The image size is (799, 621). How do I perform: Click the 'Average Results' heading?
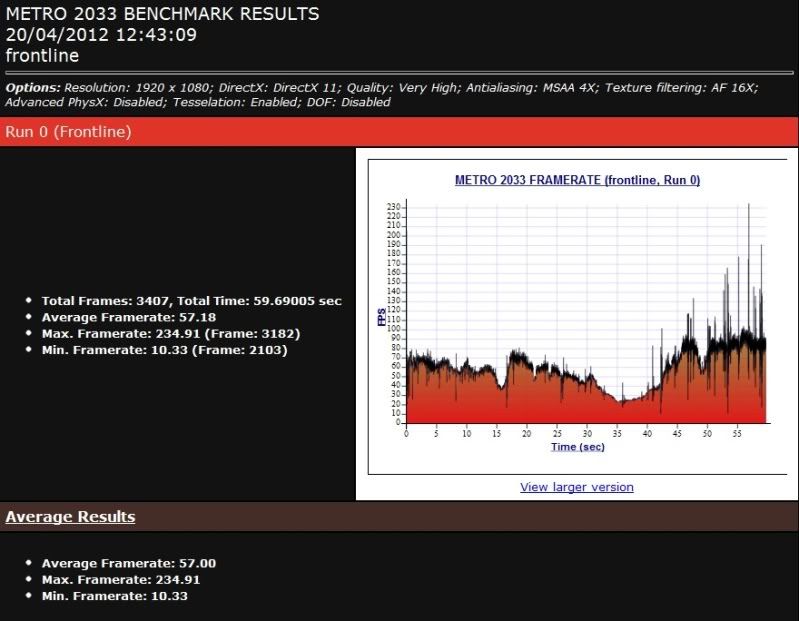click(x=70, y=517)
